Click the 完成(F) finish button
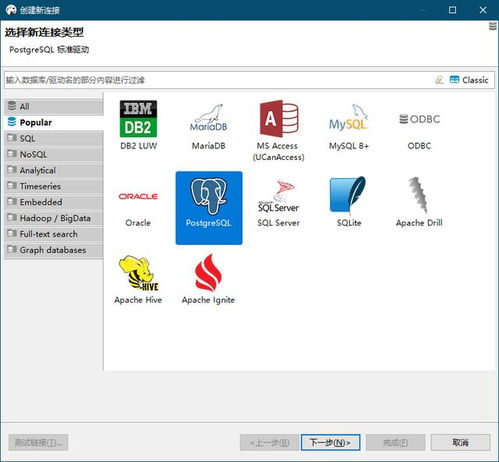This screenshot has width=499, height=462. [x=395, y=442]
